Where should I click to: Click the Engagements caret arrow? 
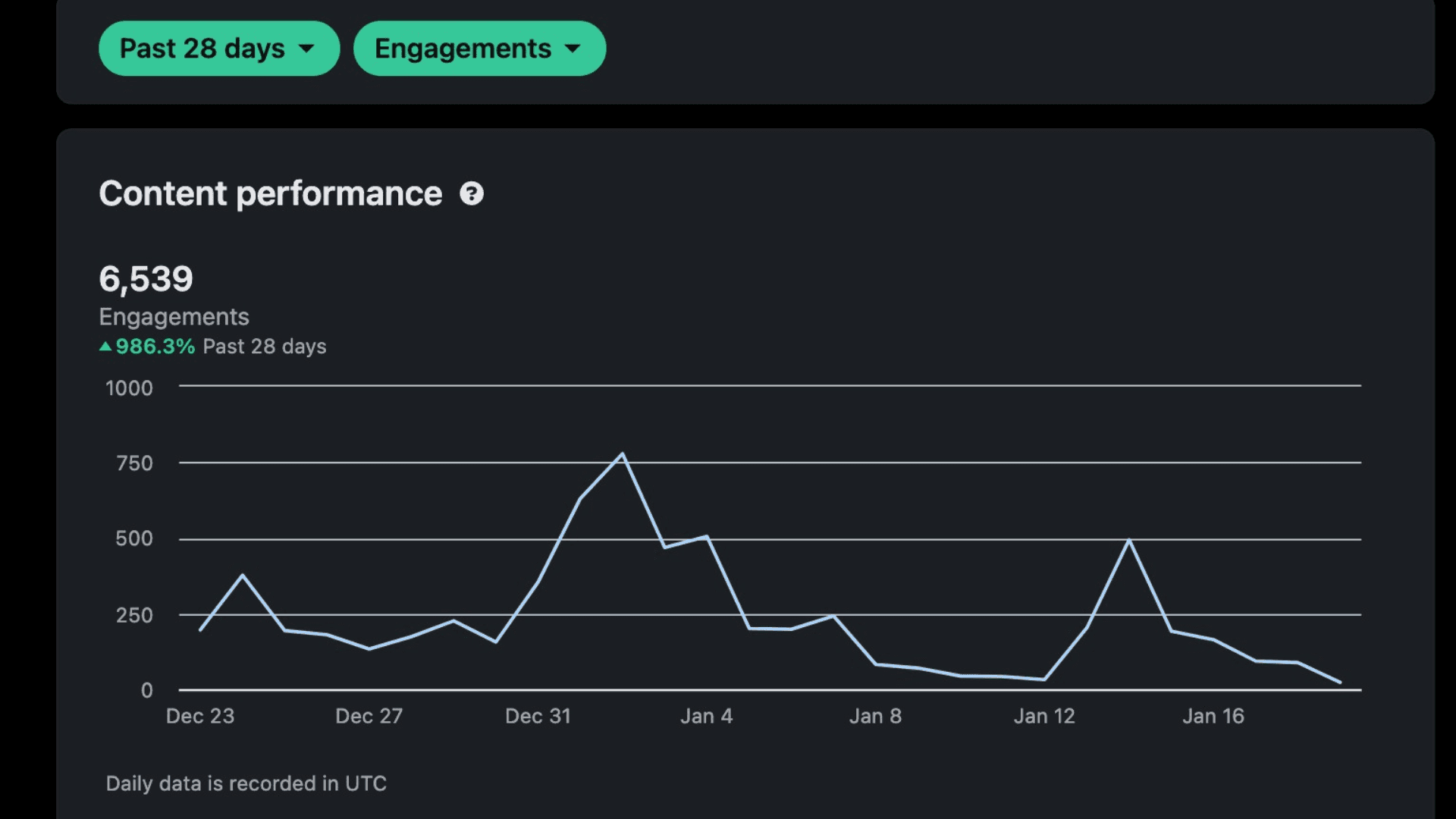pyautogui.click(x=573, y=49)
